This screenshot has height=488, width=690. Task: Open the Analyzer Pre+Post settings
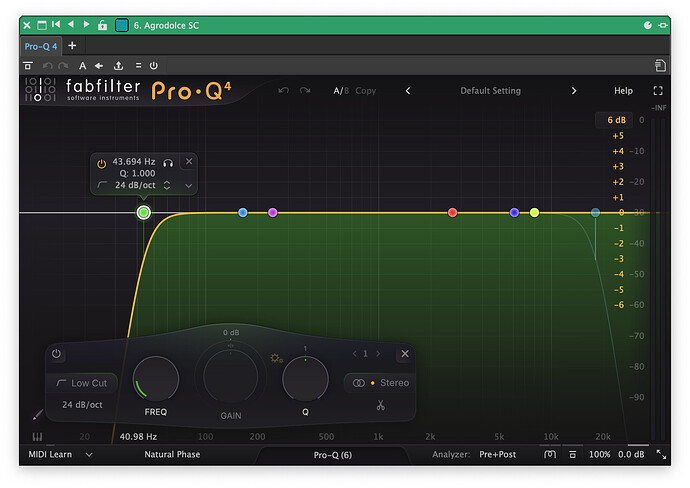497,454
